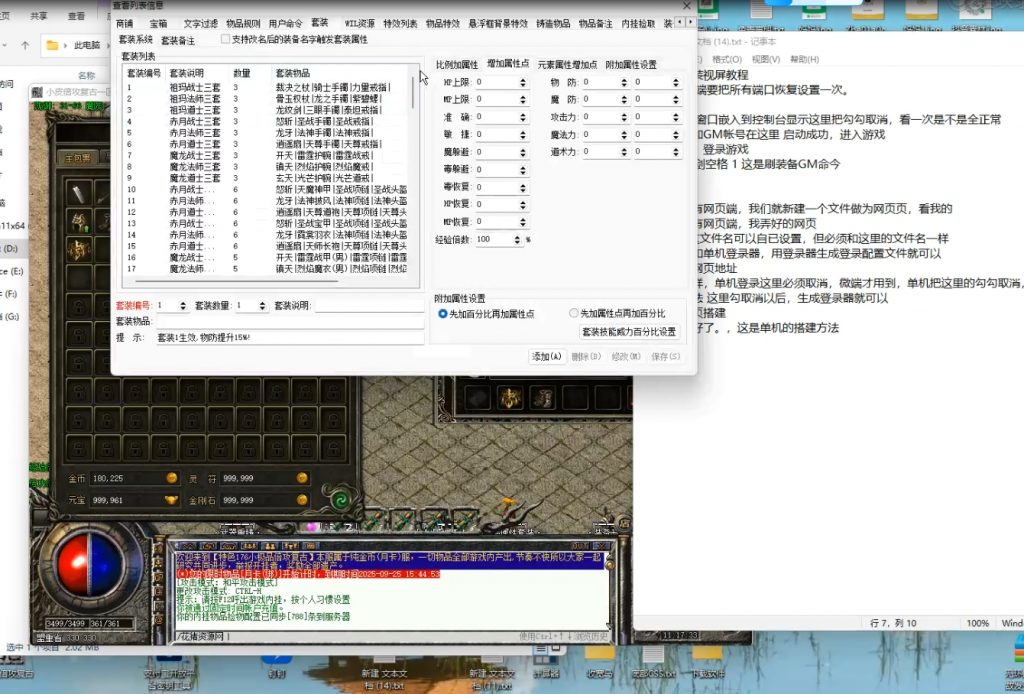Adjust the 准确 value spinner
Viewport: 1024px width, 694px height.
click(x=522, y=117)
